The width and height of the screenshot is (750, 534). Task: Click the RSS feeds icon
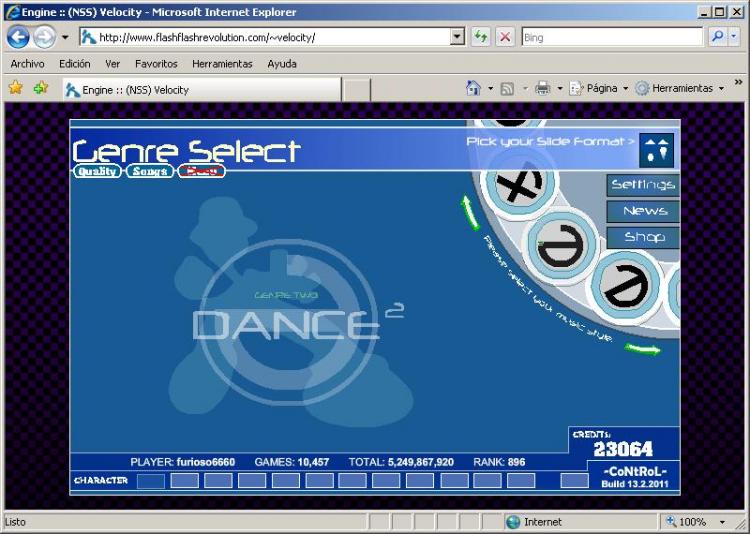[507, 89]
